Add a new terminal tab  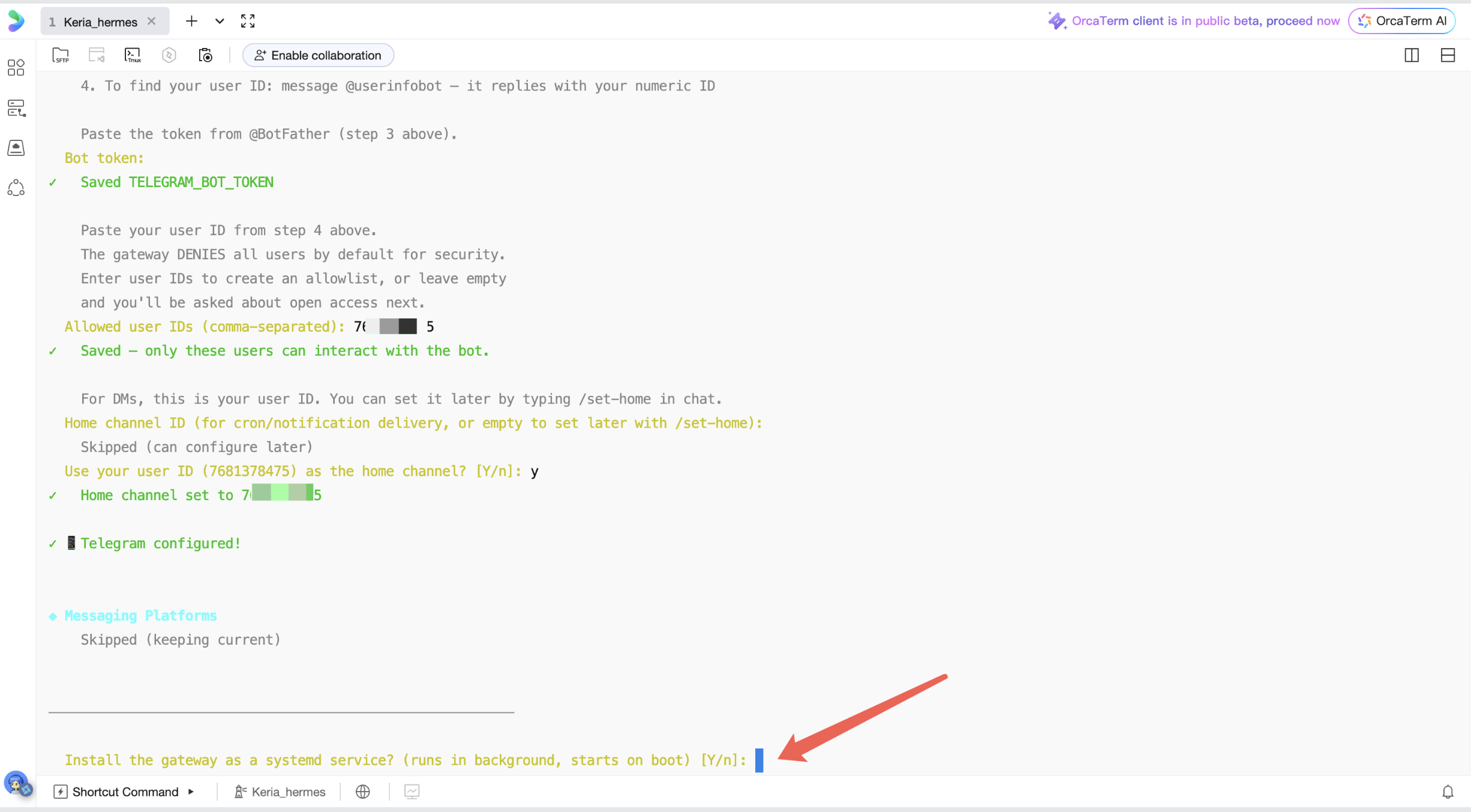click(x=191, y=22)
